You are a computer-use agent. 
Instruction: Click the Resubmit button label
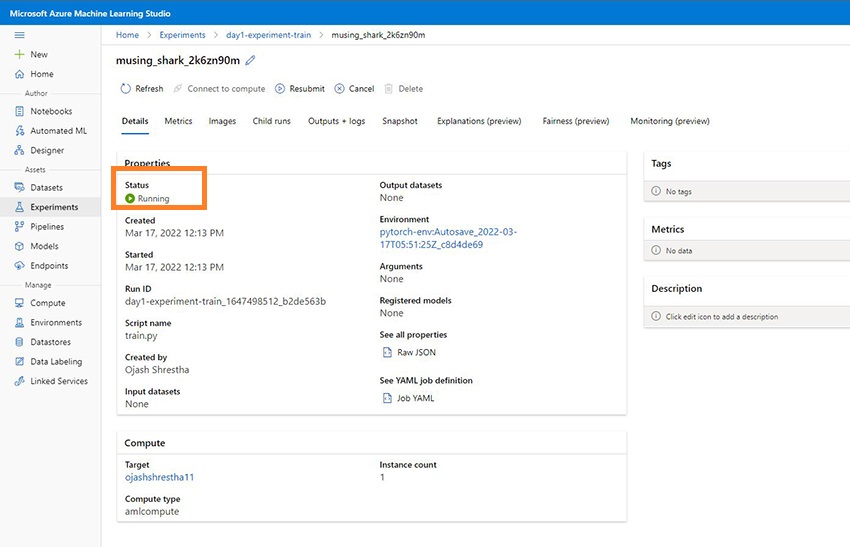point(307,88)
